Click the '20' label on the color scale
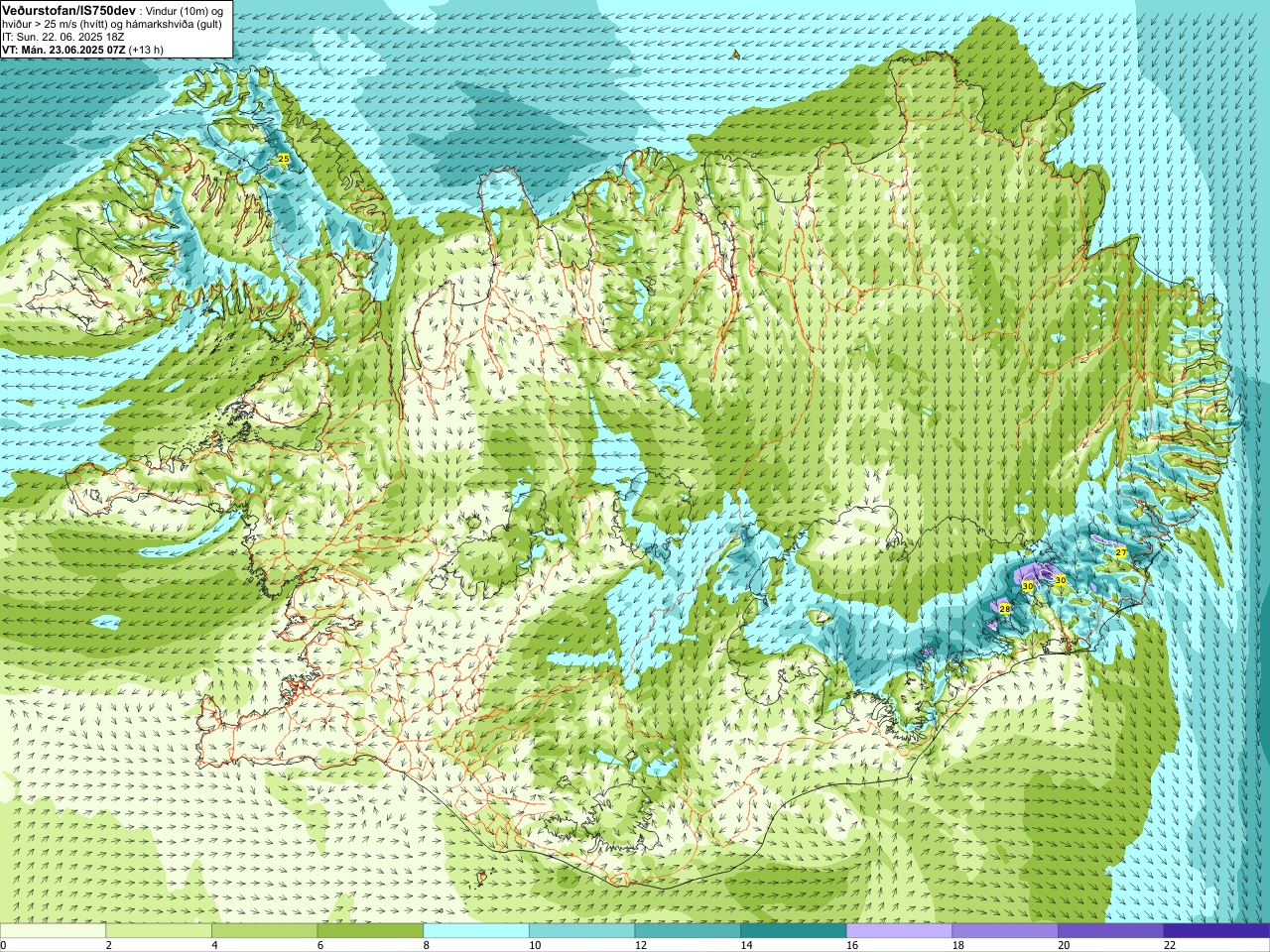The height and width of the screenshot is (952, 1270). 1064,945
